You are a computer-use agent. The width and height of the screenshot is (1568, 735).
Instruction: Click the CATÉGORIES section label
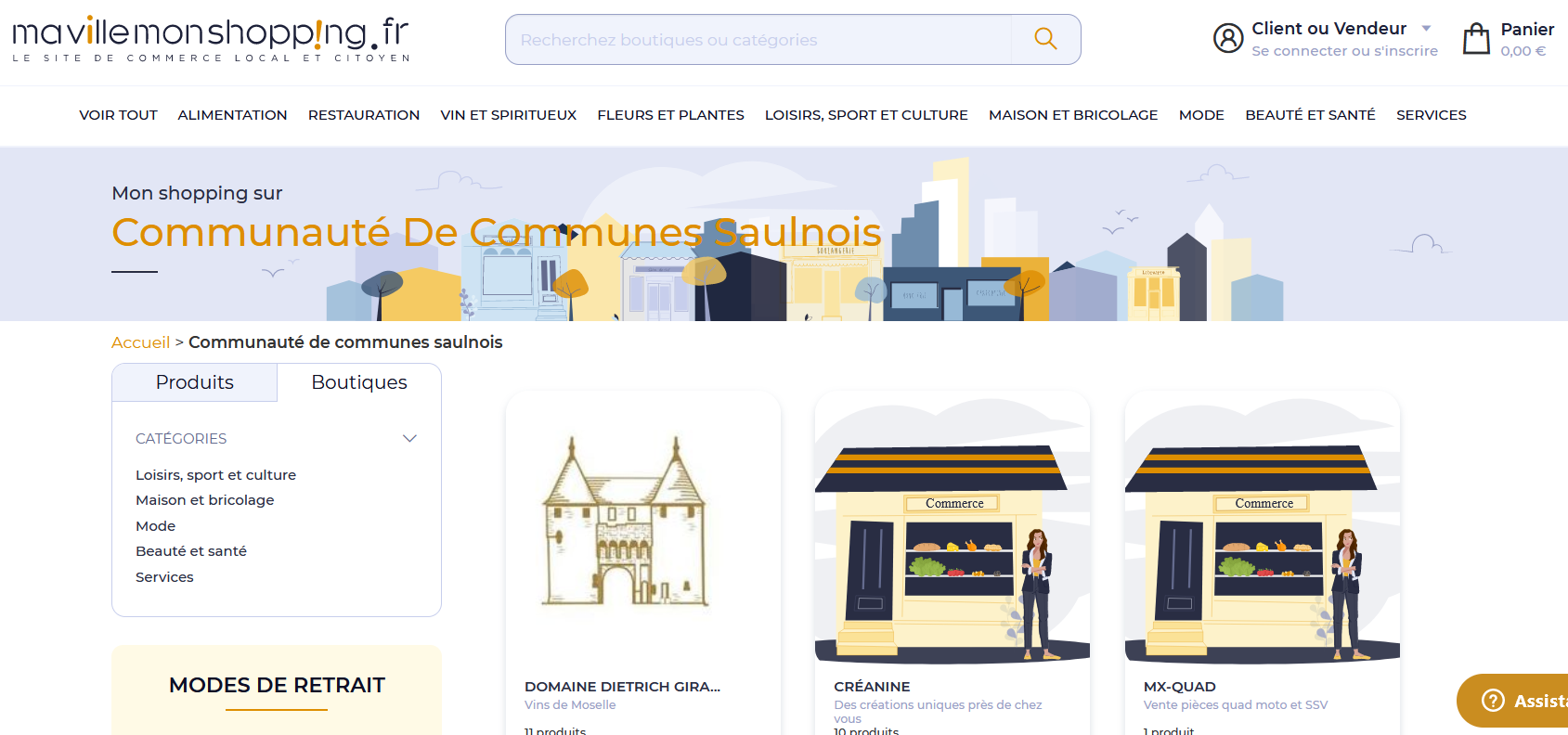coord(181,438)
